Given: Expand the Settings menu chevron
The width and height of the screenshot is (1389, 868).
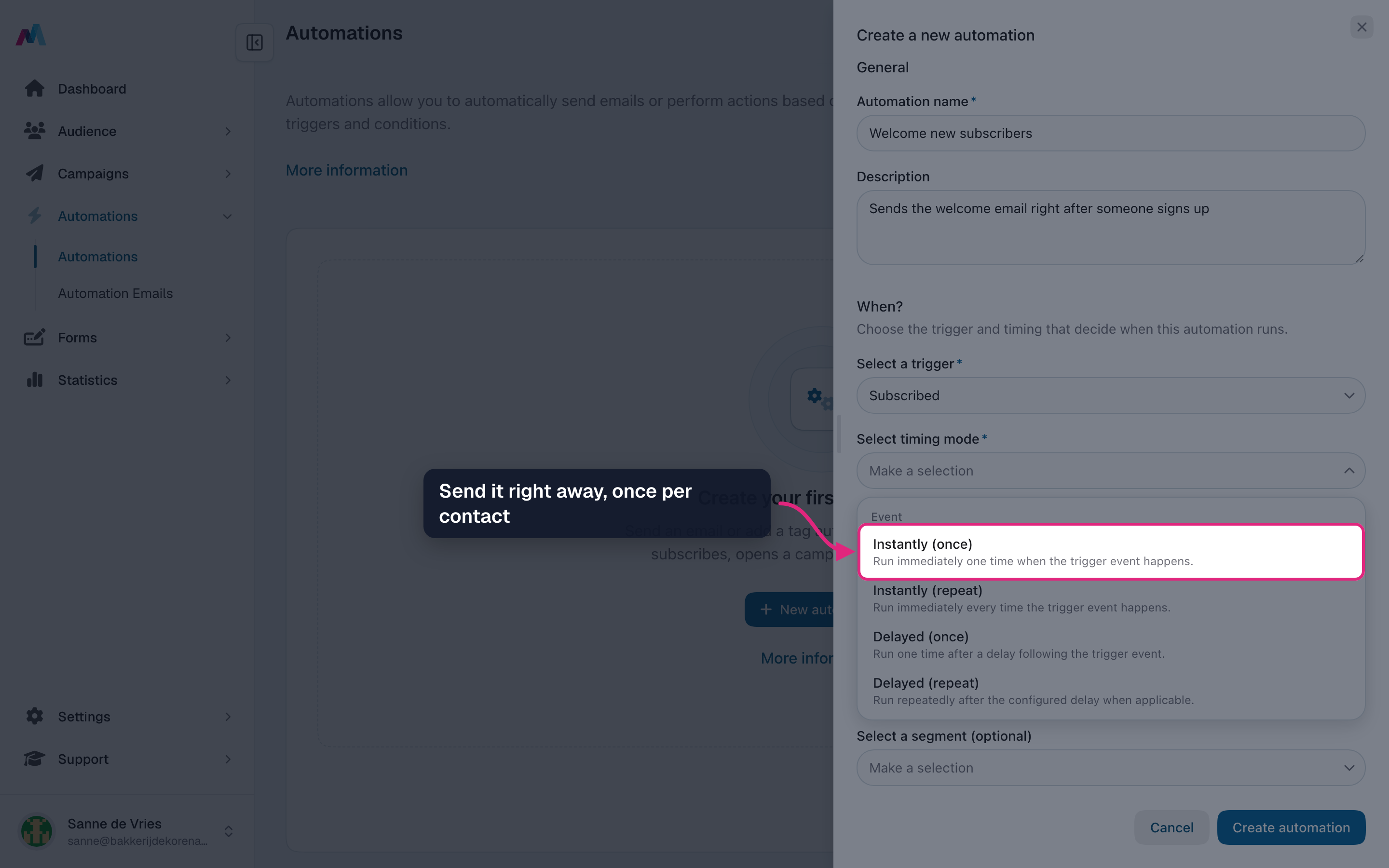Looking at the screenshot, I should pyautogui.click(x=228, y=717).
